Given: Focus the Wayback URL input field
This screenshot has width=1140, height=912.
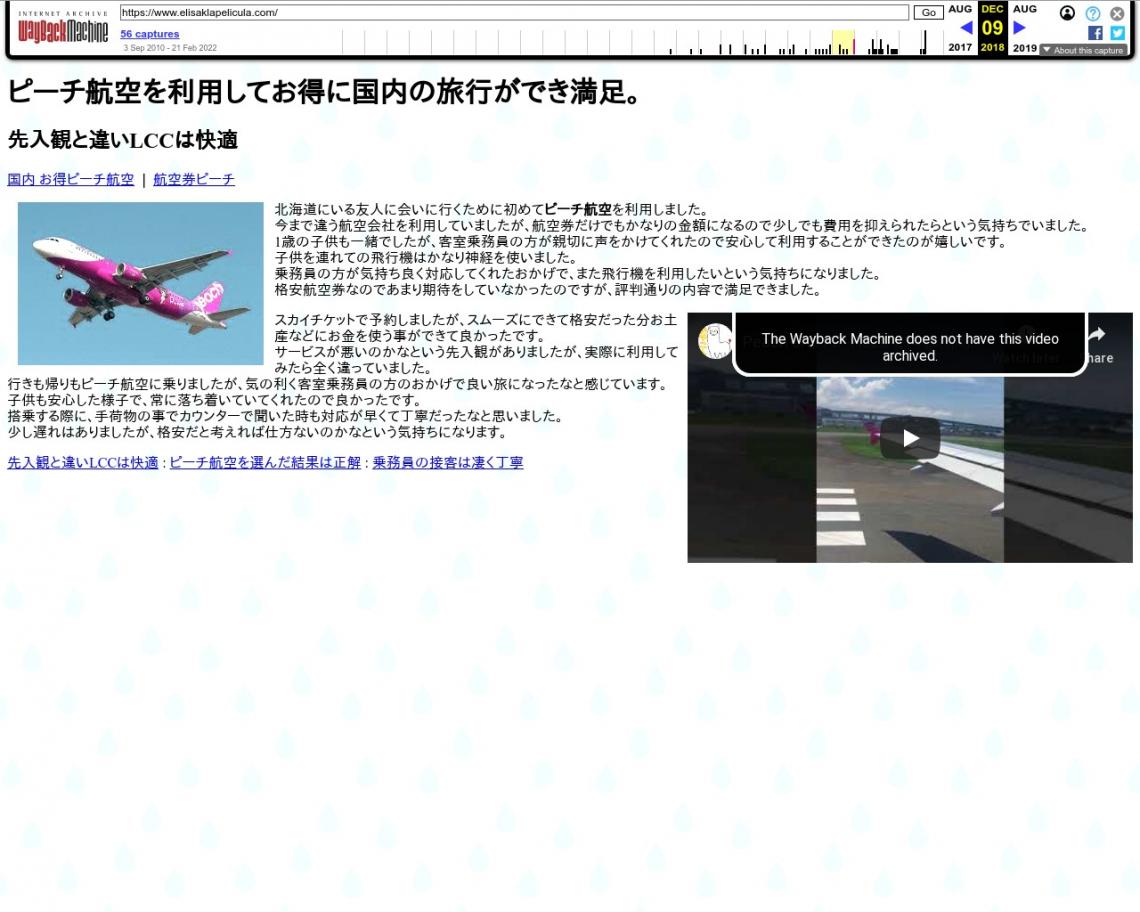Looking at the screenshot, I should coord(514,12).
